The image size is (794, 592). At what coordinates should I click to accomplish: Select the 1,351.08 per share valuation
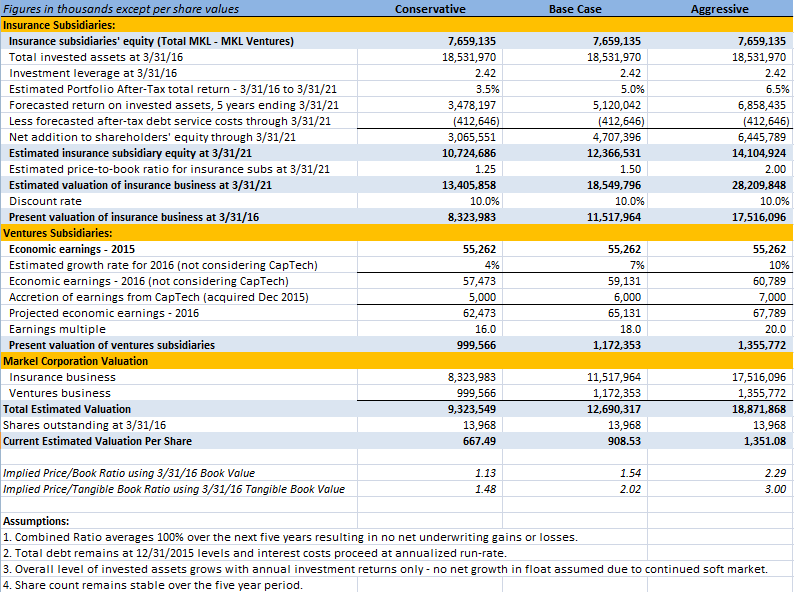tap(765, 441)
